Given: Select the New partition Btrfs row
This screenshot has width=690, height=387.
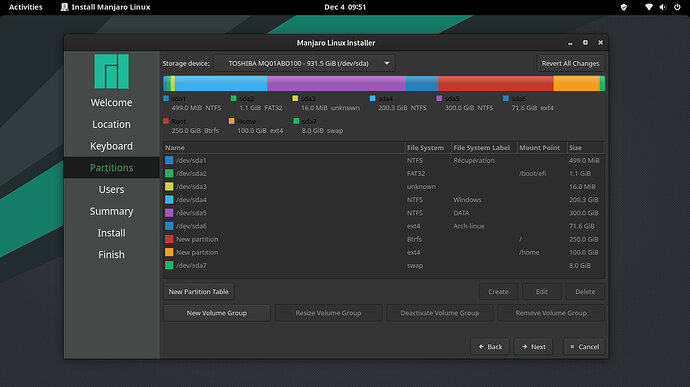Looking at the screenshot, I should (384, 240).
